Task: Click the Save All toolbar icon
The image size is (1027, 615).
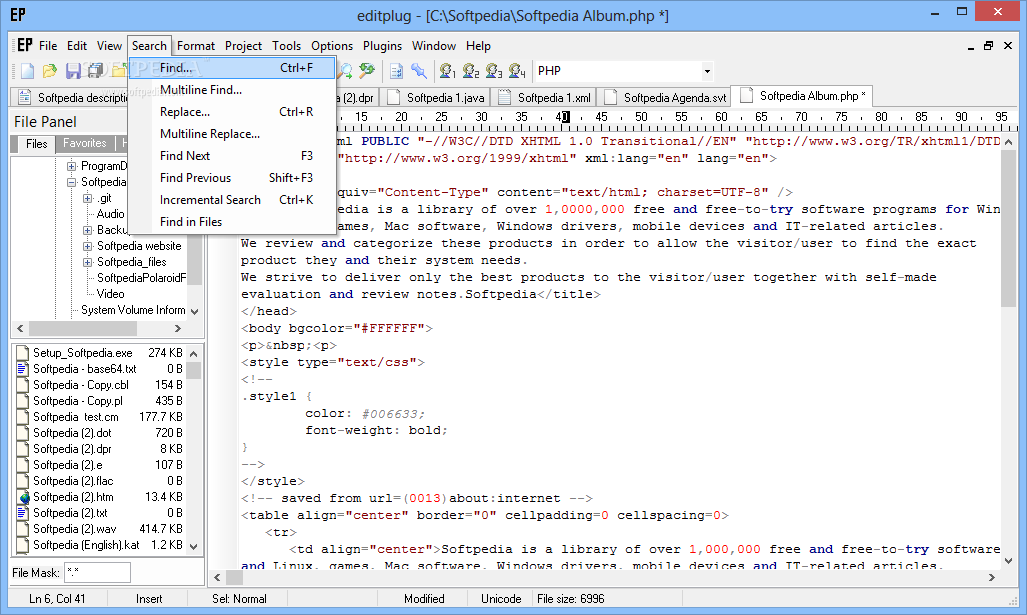Action: tap(96, 71)
